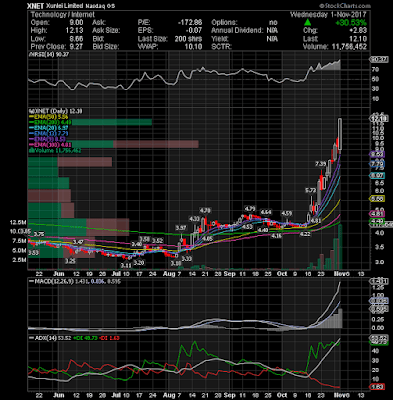Select the ADX(14) indicator label
Image resolution: width=393 pixels, height=400 pixels.
tap(45, 338)
